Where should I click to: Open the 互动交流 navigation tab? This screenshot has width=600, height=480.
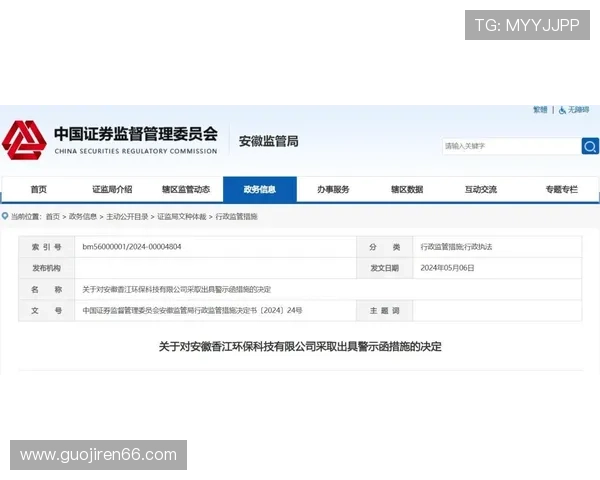(x=481, y=189)
